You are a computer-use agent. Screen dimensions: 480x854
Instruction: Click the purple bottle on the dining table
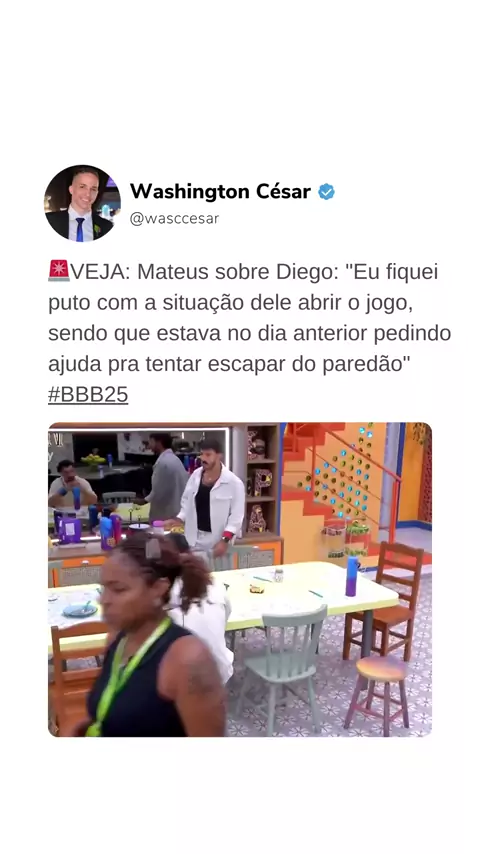(352, 576)
